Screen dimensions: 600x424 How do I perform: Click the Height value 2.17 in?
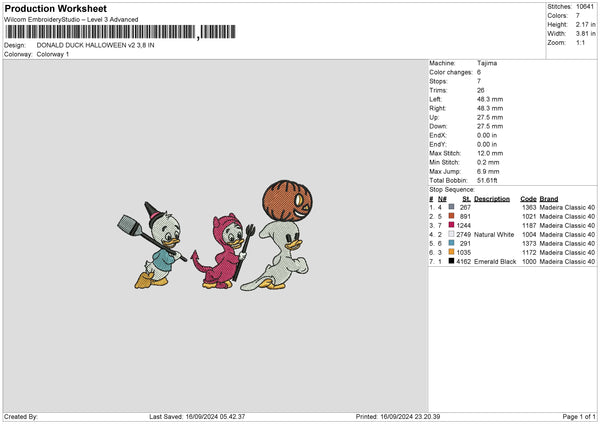[x=585, y=24]
